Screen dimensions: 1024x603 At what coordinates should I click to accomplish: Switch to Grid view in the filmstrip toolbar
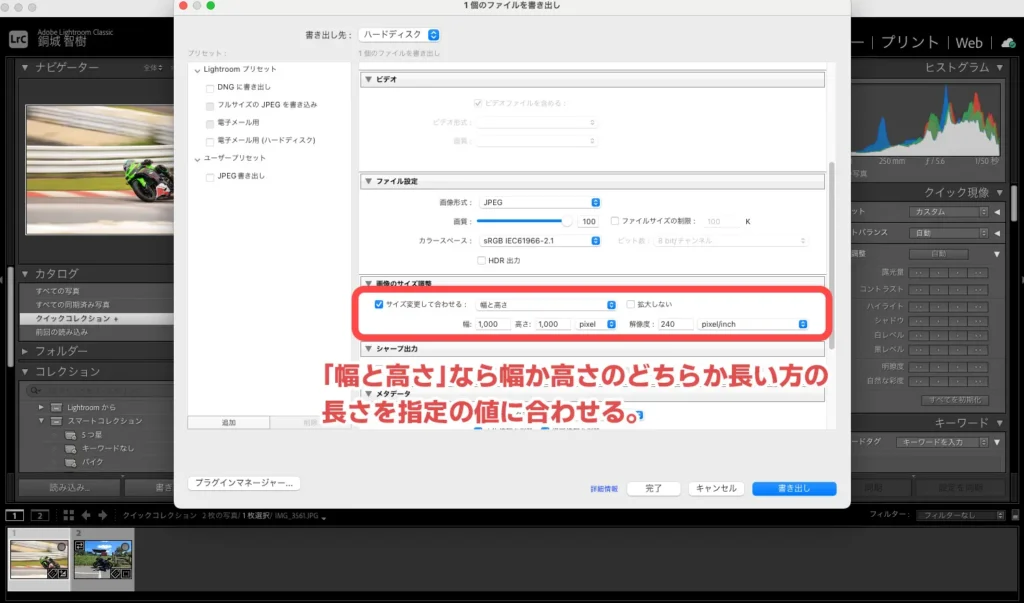(68, 514)
